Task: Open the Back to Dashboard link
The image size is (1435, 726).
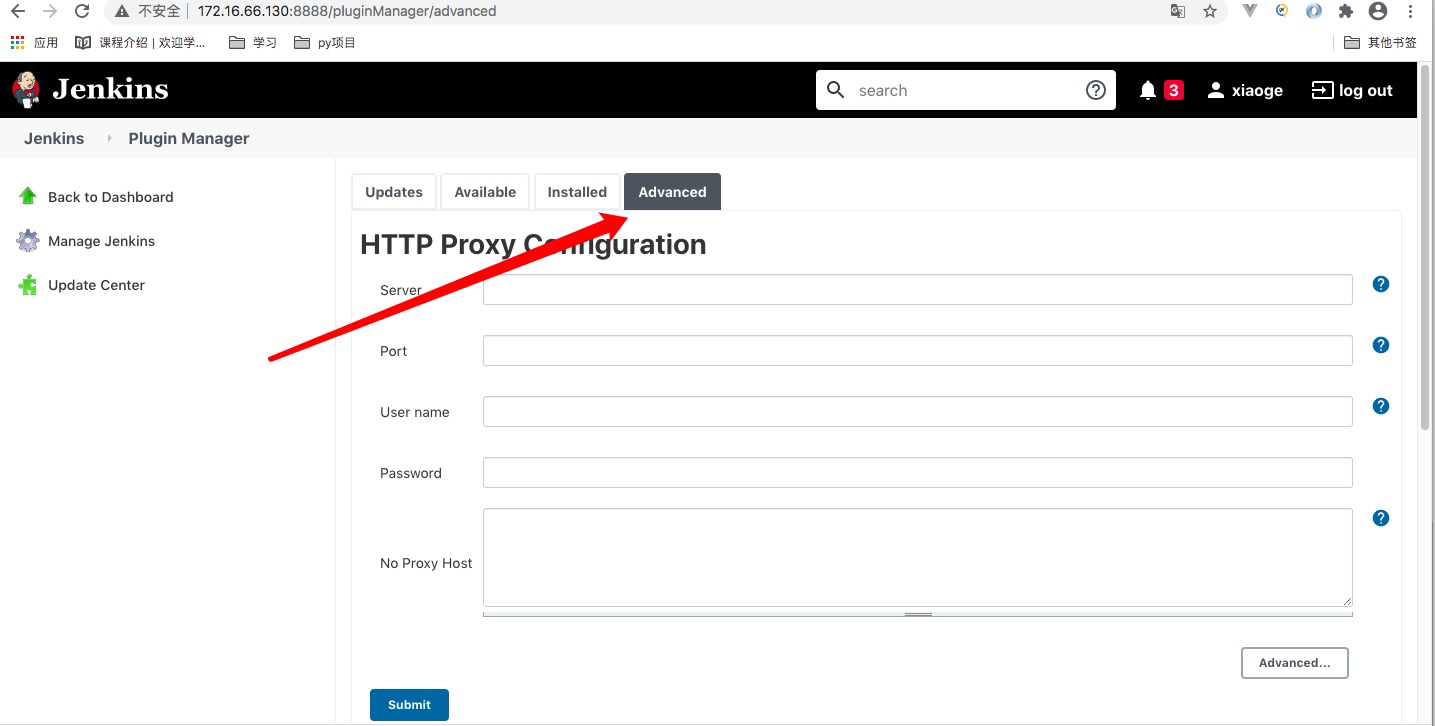Action: click(110, 197)
